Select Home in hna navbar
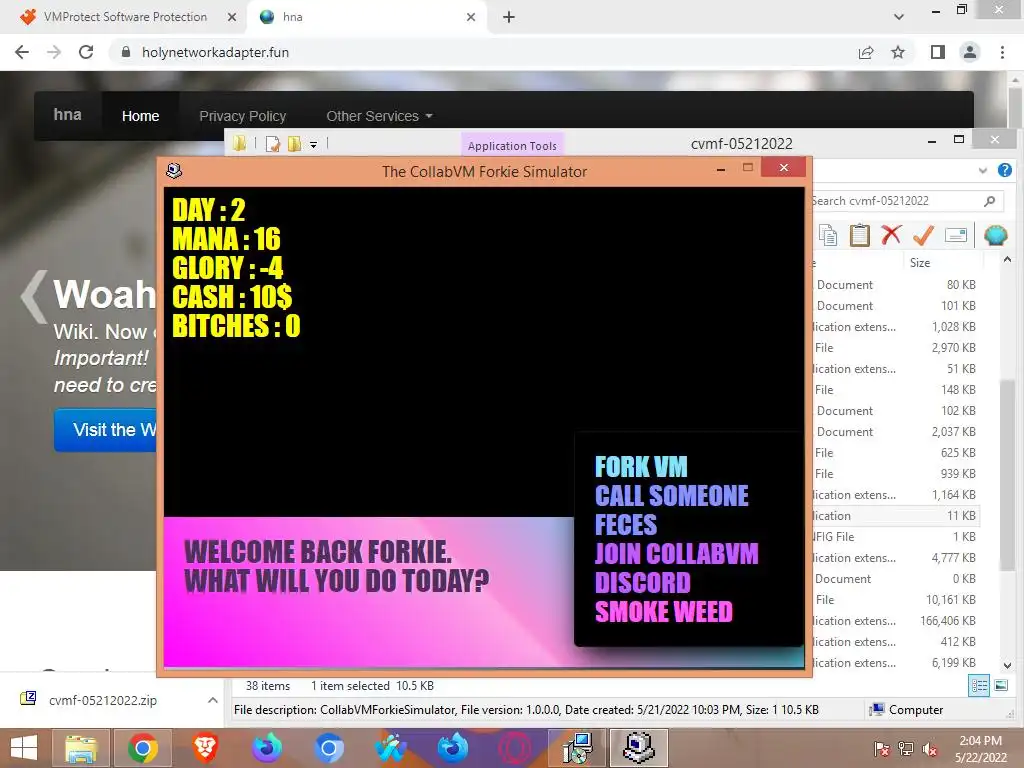1024x768 pixels. click(140, 116)
